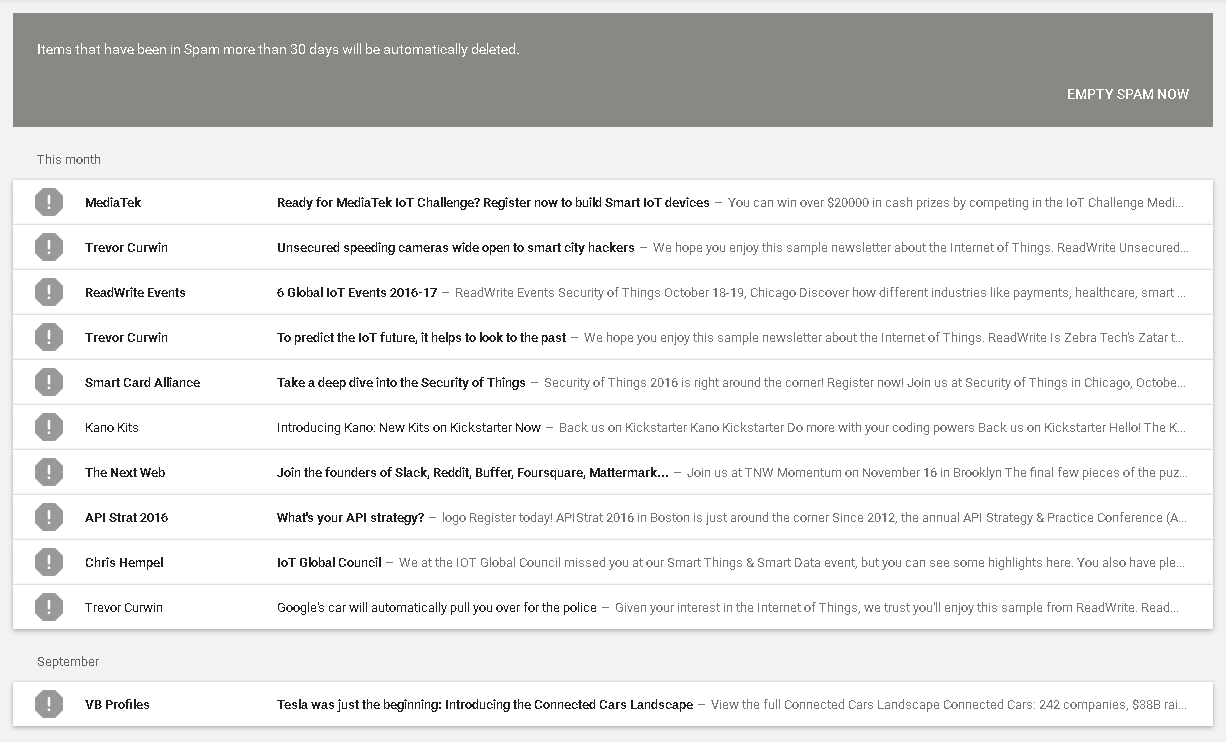
Task: Click the spam icon beside Kano Kits
Action: [48, 427]
